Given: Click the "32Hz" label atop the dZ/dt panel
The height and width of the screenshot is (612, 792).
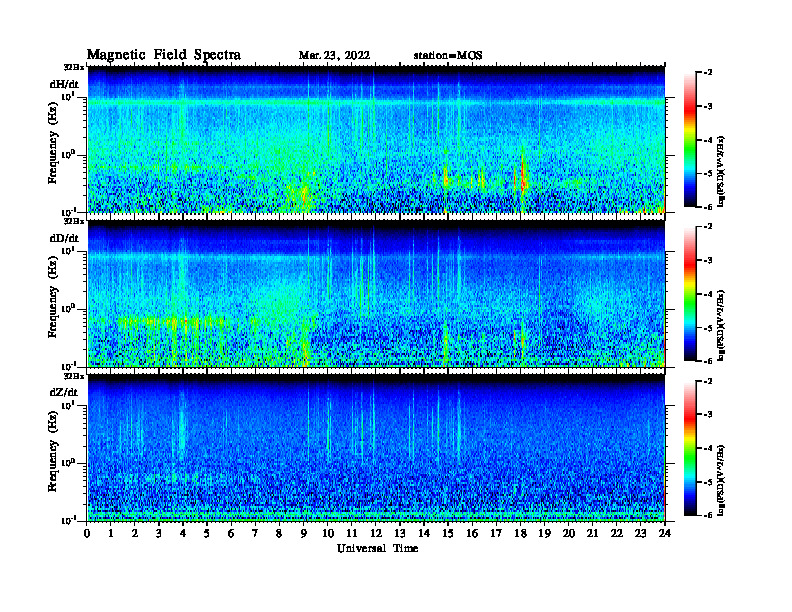Looking at the screenshot, I should [73, 376].
